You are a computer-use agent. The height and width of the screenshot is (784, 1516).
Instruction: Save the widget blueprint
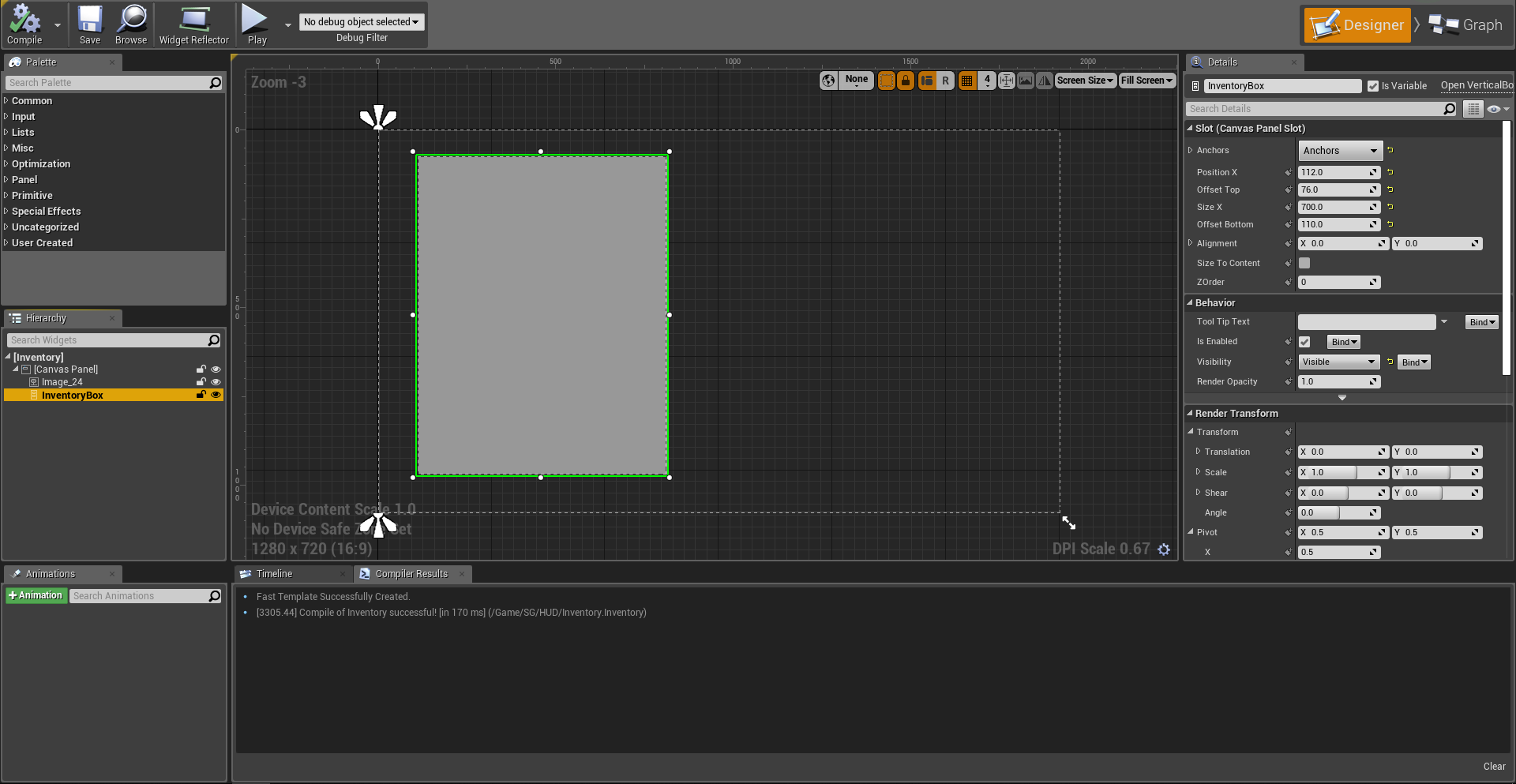pyautogui.click(x=90, y=24)
